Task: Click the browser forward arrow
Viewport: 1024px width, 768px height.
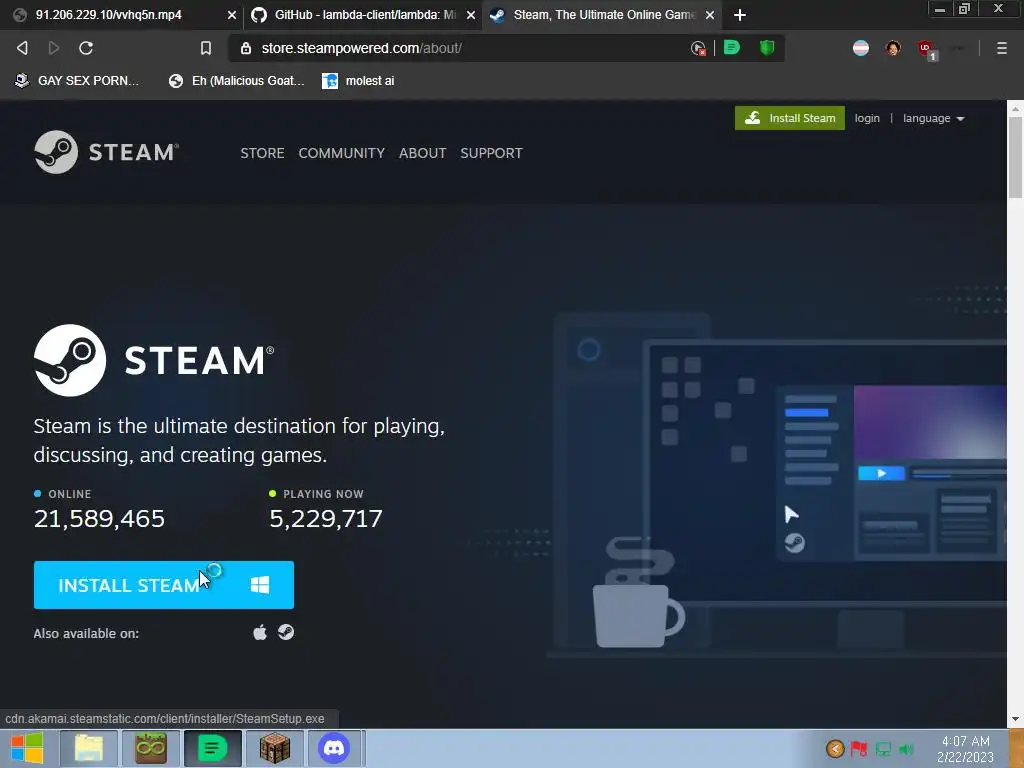Action: click(54, 48)
